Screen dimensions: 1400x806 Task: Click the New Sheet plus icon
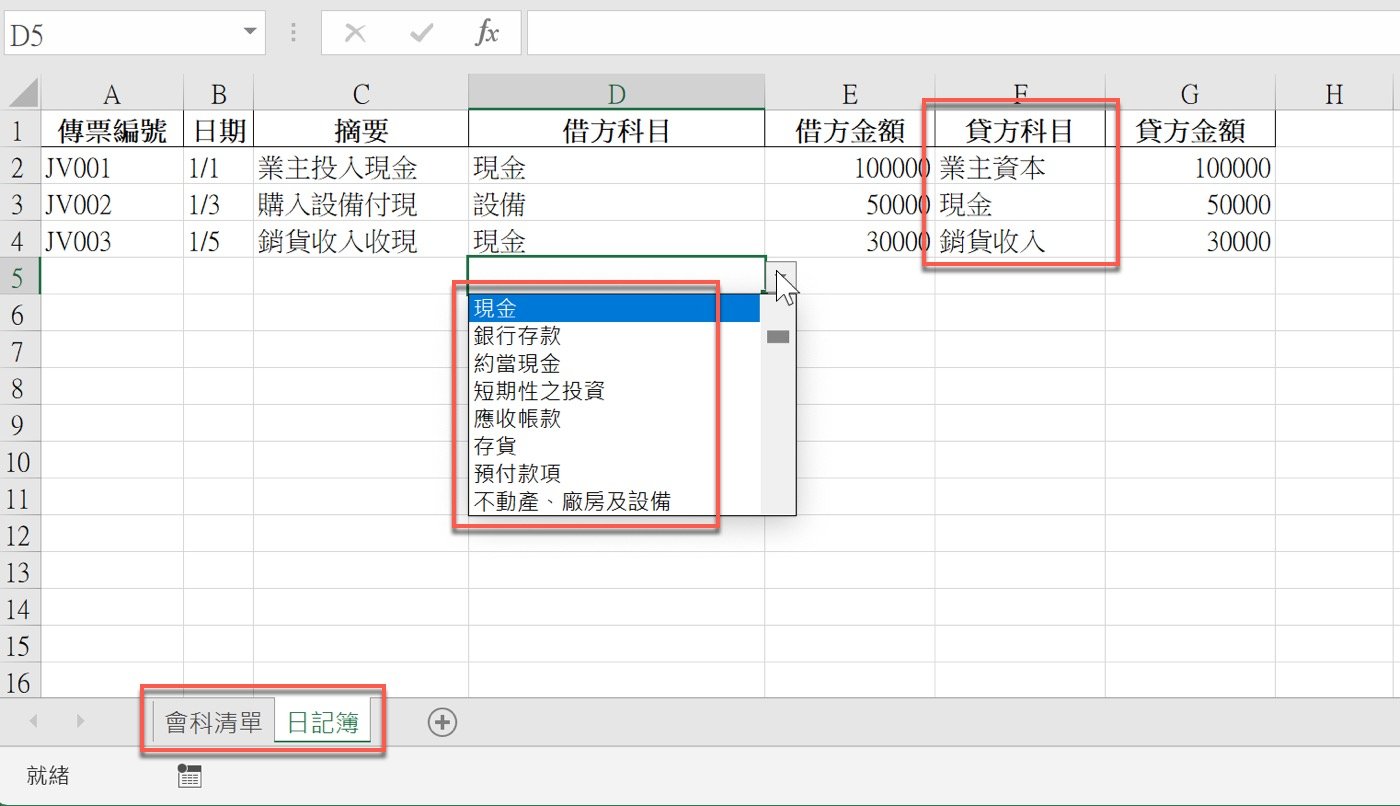pos(442,722)
